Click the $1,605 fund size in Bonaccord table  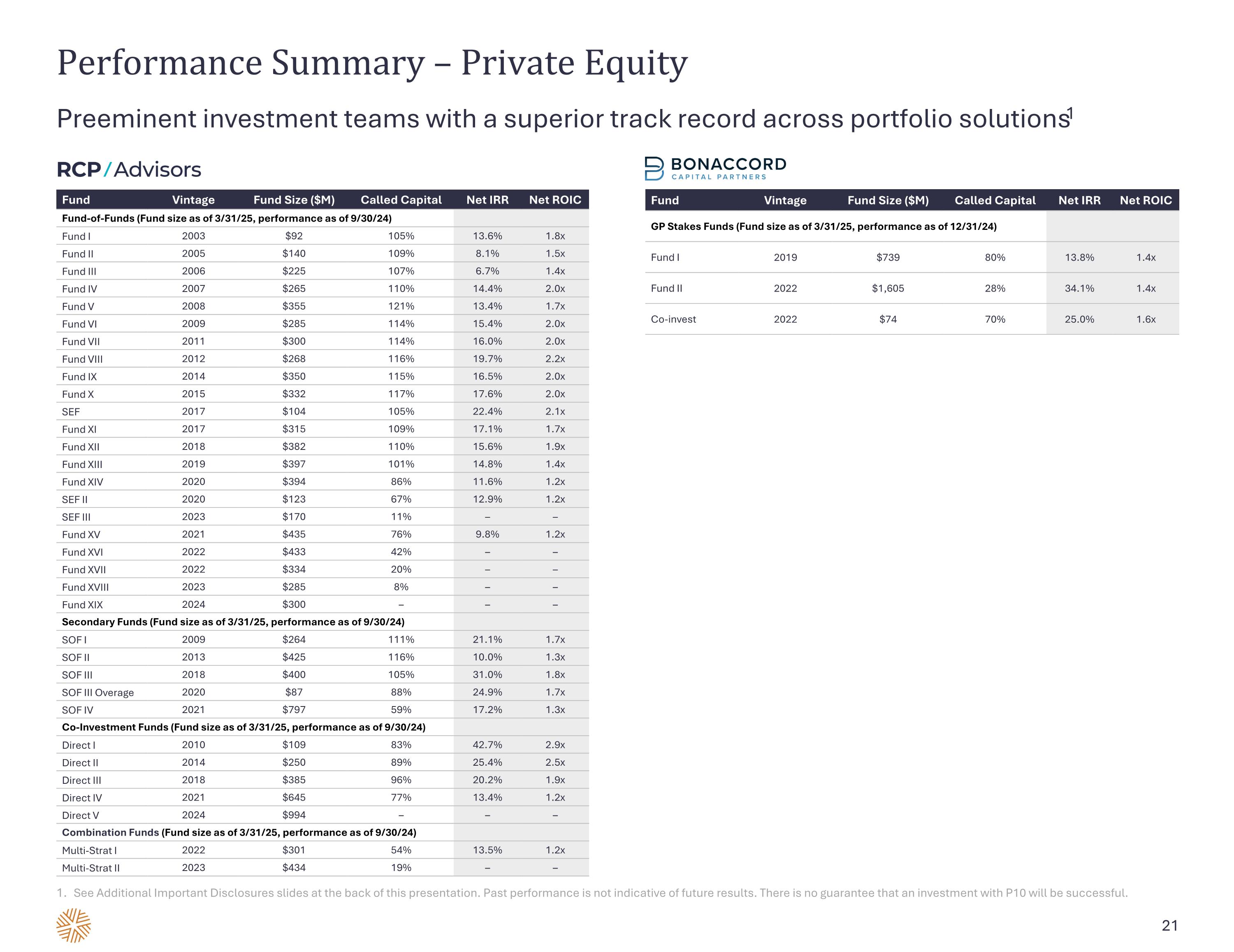point(888,289)
